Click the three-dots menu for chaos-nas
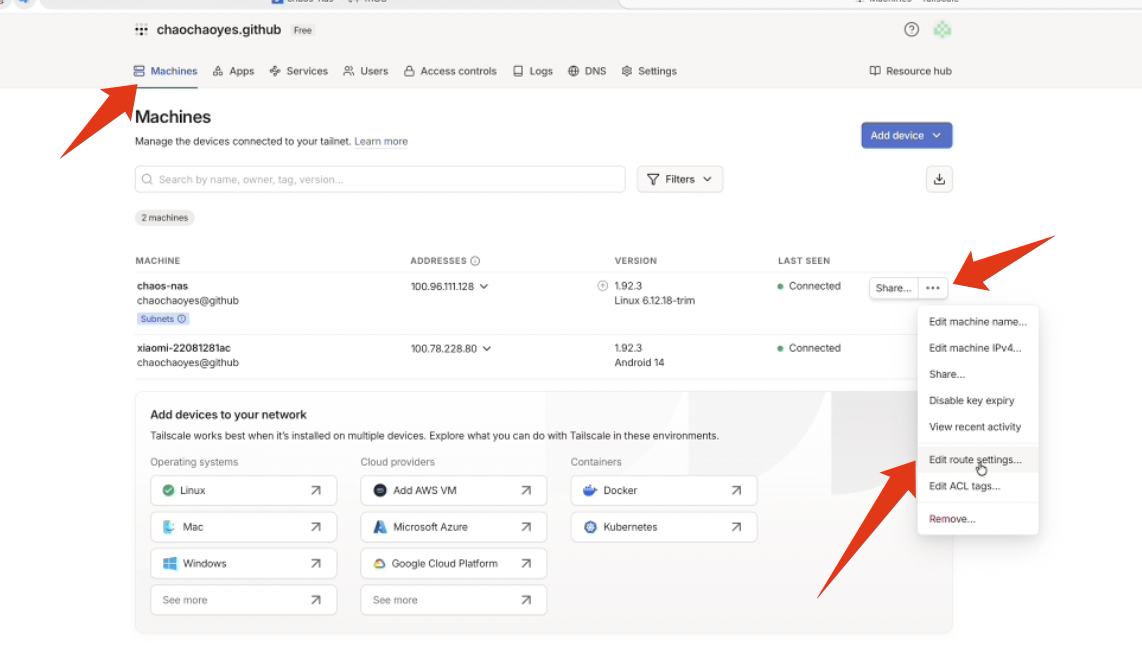1142x668 pixels. (x=933, y=288)
